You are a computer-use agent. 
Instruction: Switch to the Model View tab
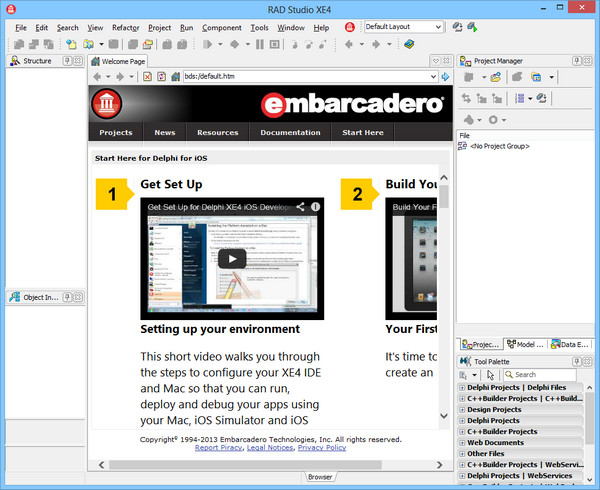tap(524, 343)
